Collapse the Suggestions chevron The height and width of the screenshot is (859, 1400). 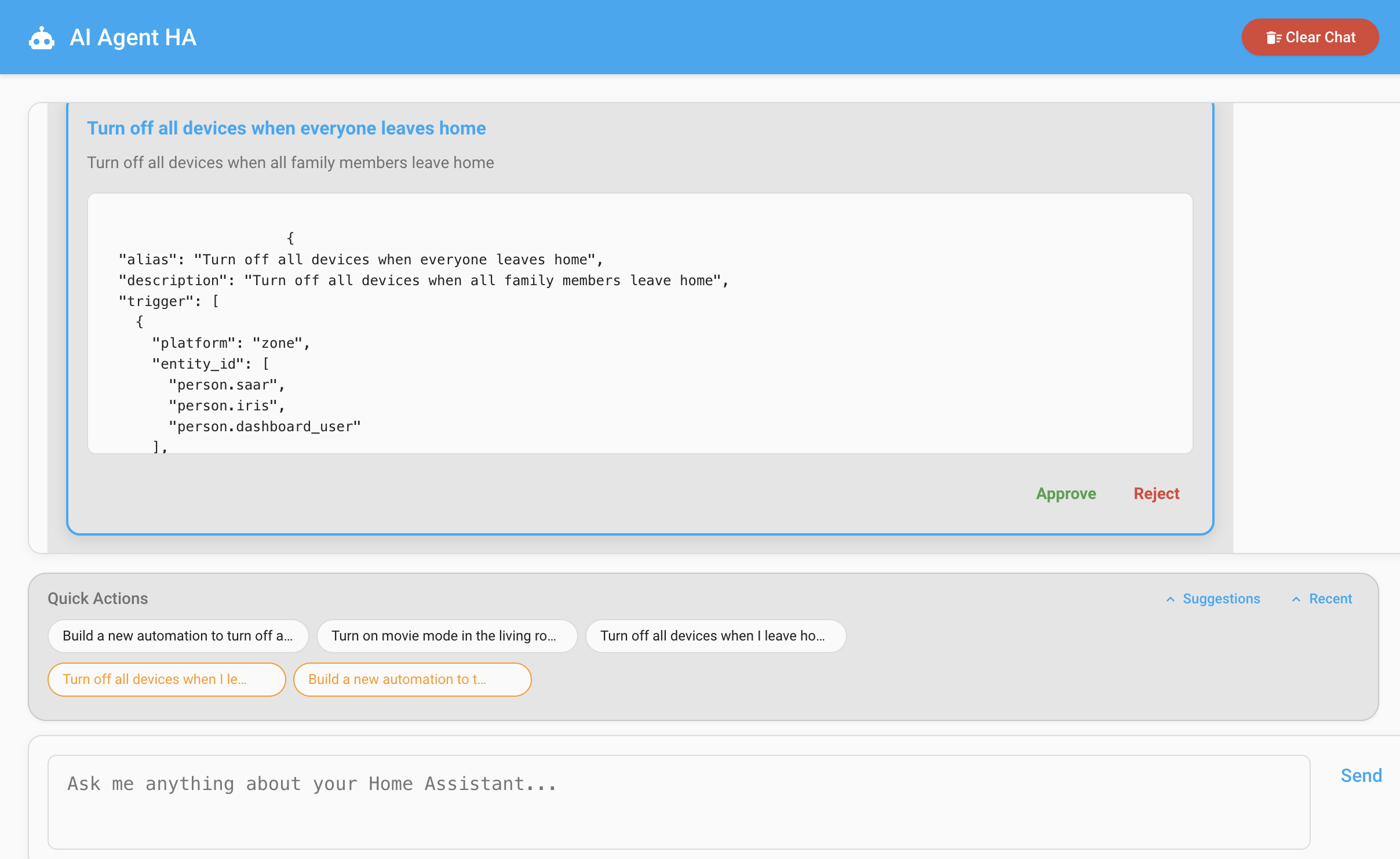(1171, 599)
